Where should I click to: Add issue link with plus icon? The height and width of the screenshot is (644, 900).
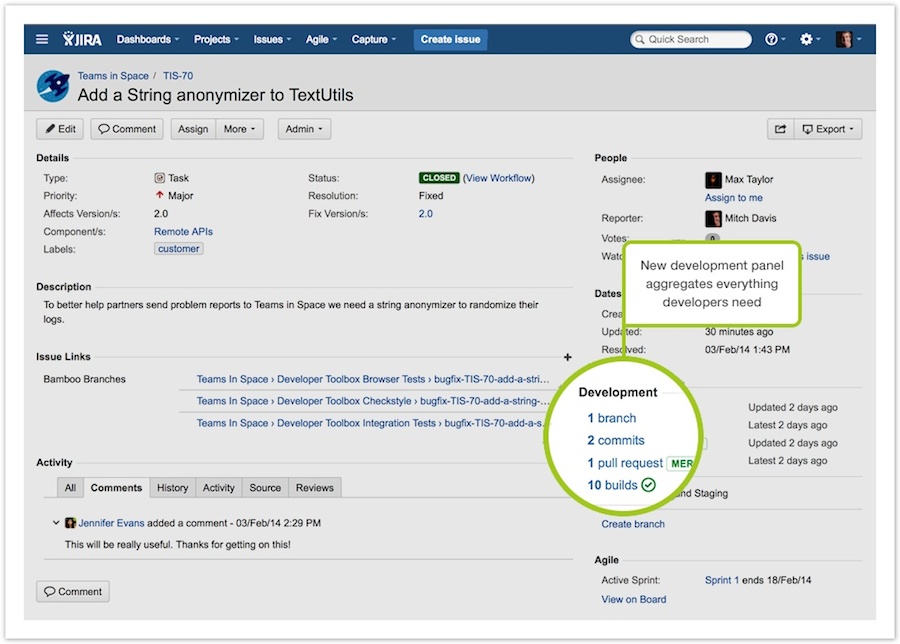(x=568, y=357)
